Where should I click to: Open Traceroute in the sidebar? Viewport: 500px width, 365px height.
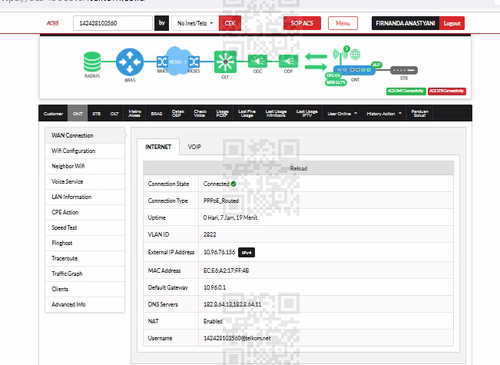click(x=85, y=258)
